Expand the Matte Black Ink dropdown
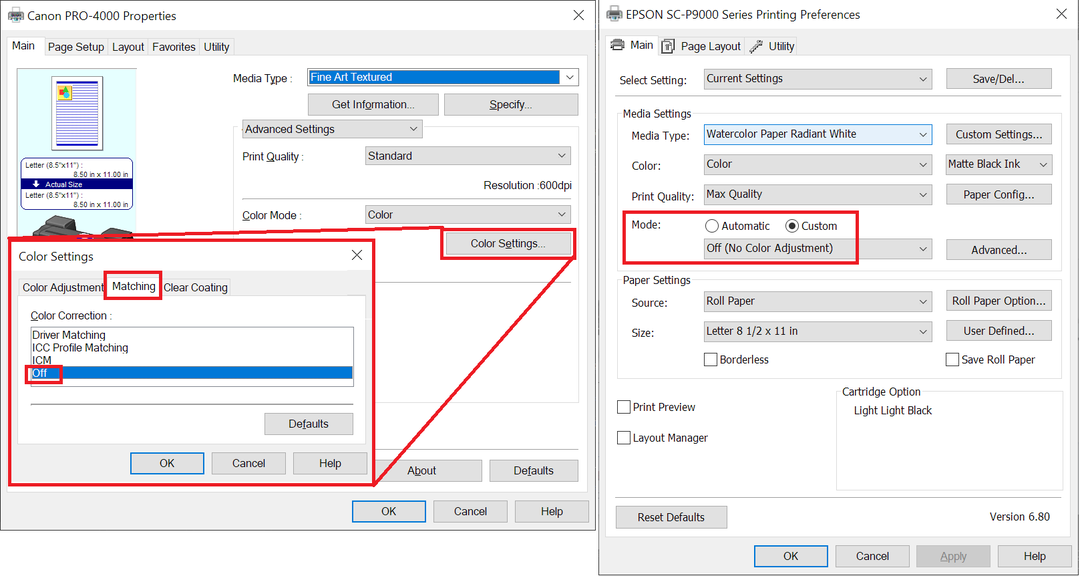 pos(999,165)
